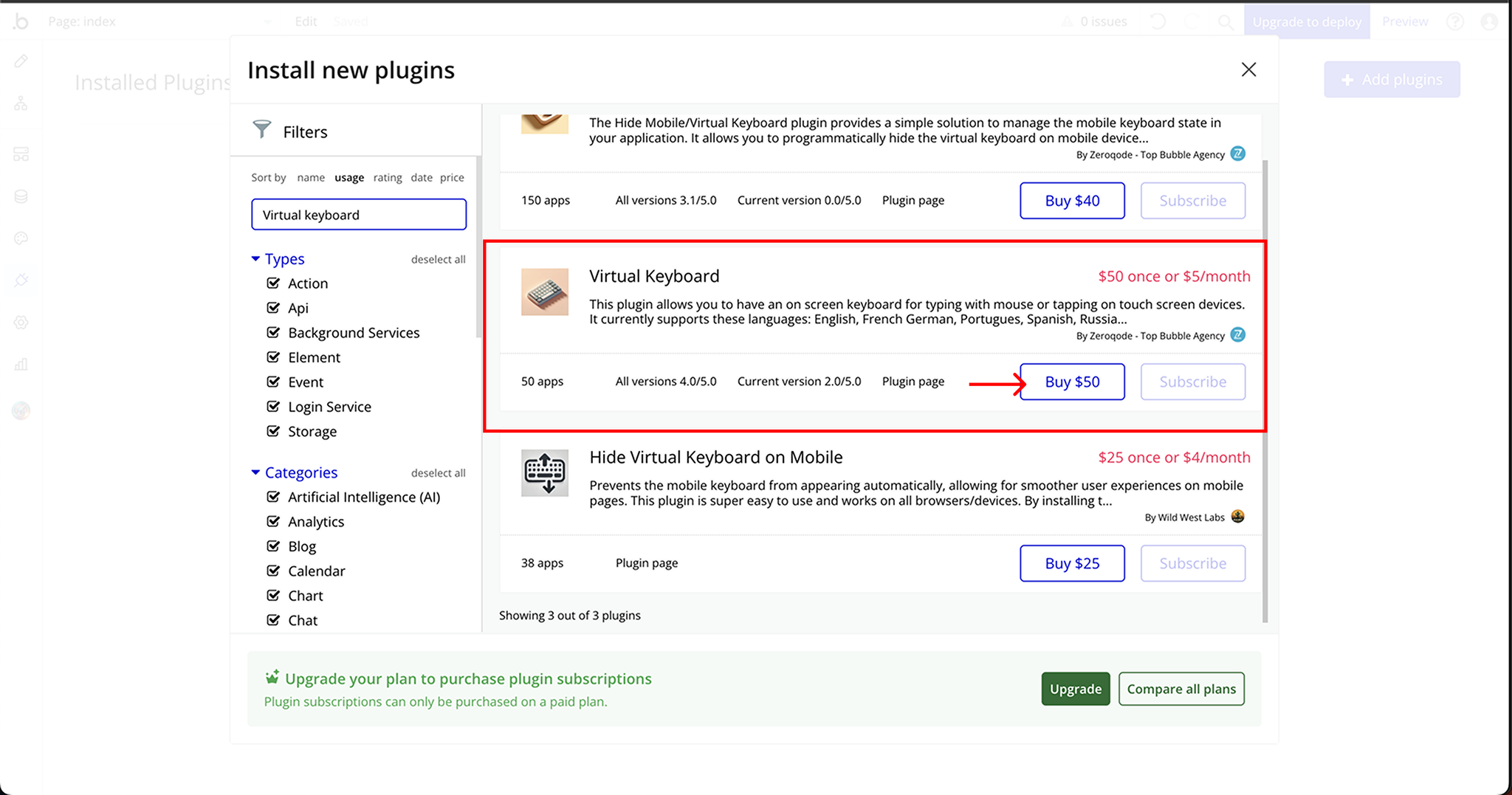Screen dimensions: 1512x795
Task: Collapse the Categories filter section
Action: click(255, 472)
